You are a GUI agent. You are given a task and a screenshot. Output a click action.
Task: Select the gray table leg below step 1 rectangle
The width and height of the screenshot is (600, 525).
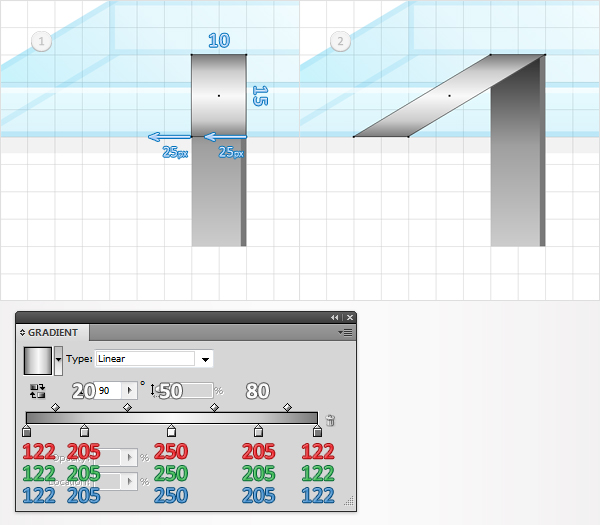(219, 191)
